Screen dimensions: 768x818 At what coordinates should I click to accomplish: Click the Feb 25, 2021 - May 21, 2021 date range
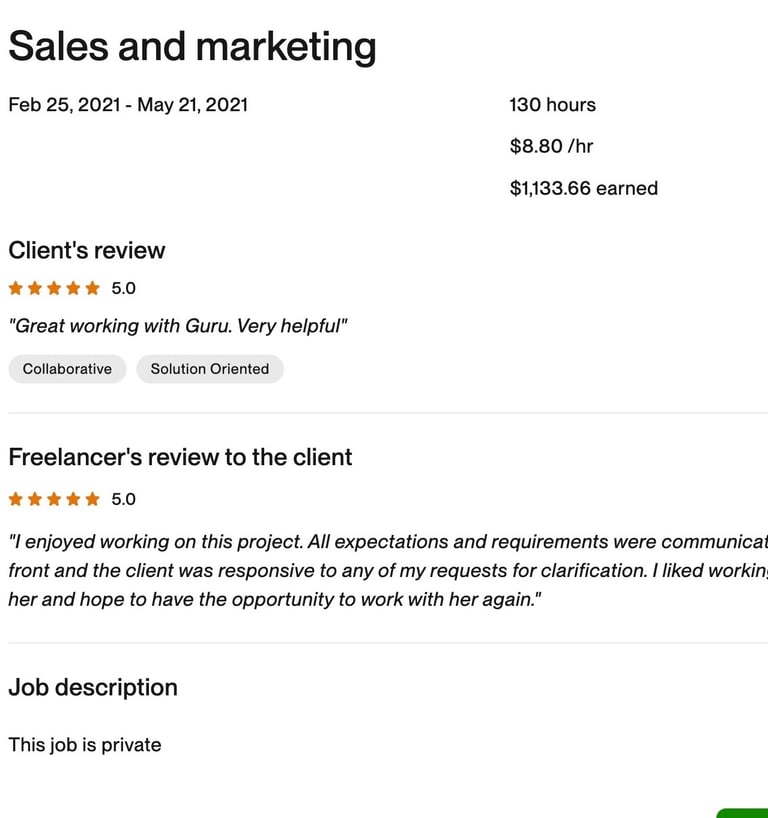tap(128, 104)
